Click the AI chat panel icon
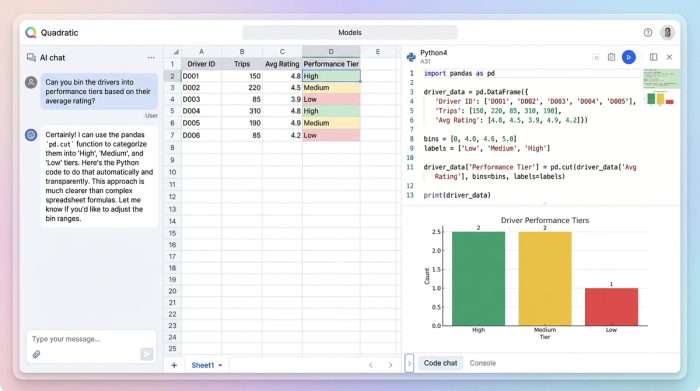This screenshot has width=700, height=391. [x=31, y=58]
